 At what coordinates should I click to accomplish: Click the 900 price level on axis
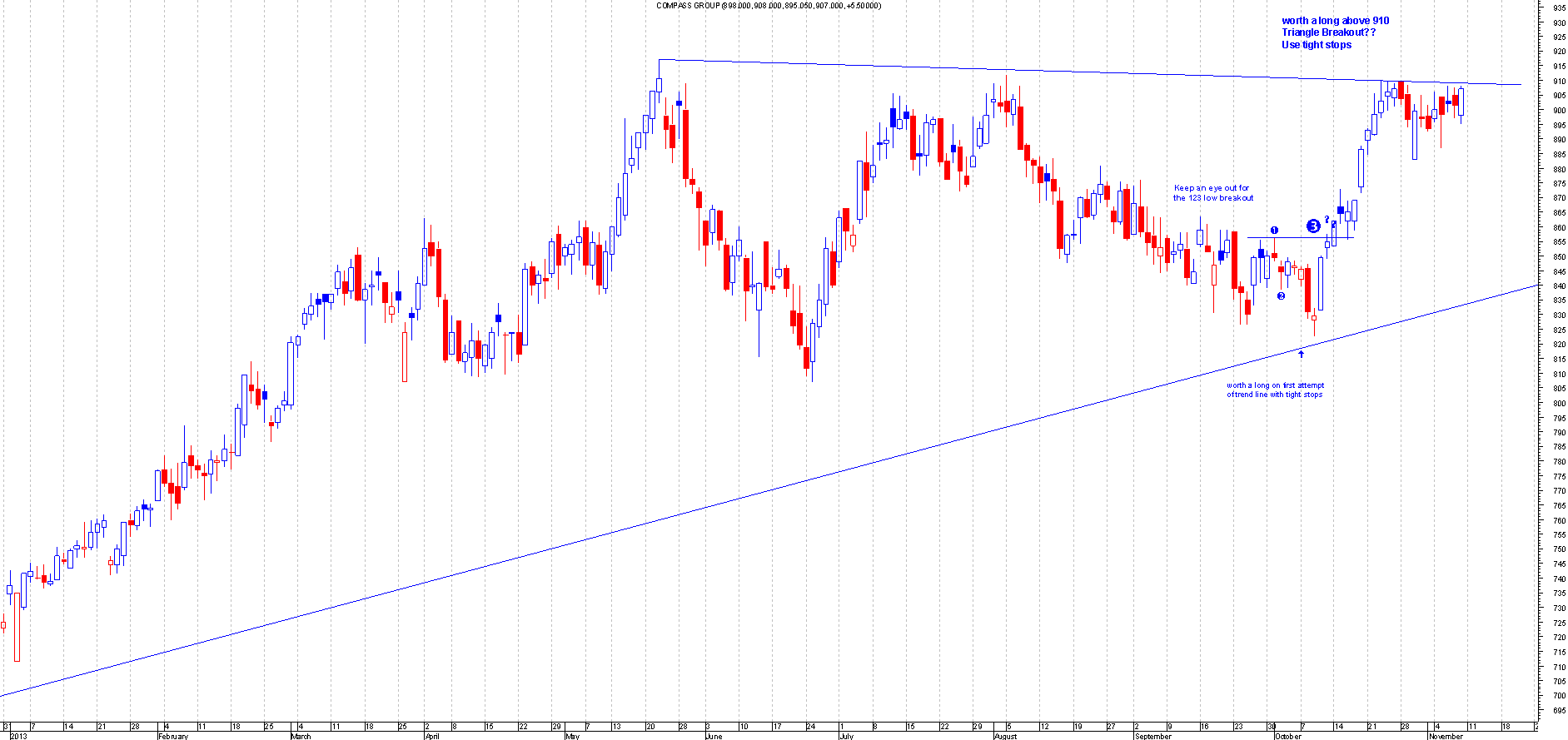1558,111
